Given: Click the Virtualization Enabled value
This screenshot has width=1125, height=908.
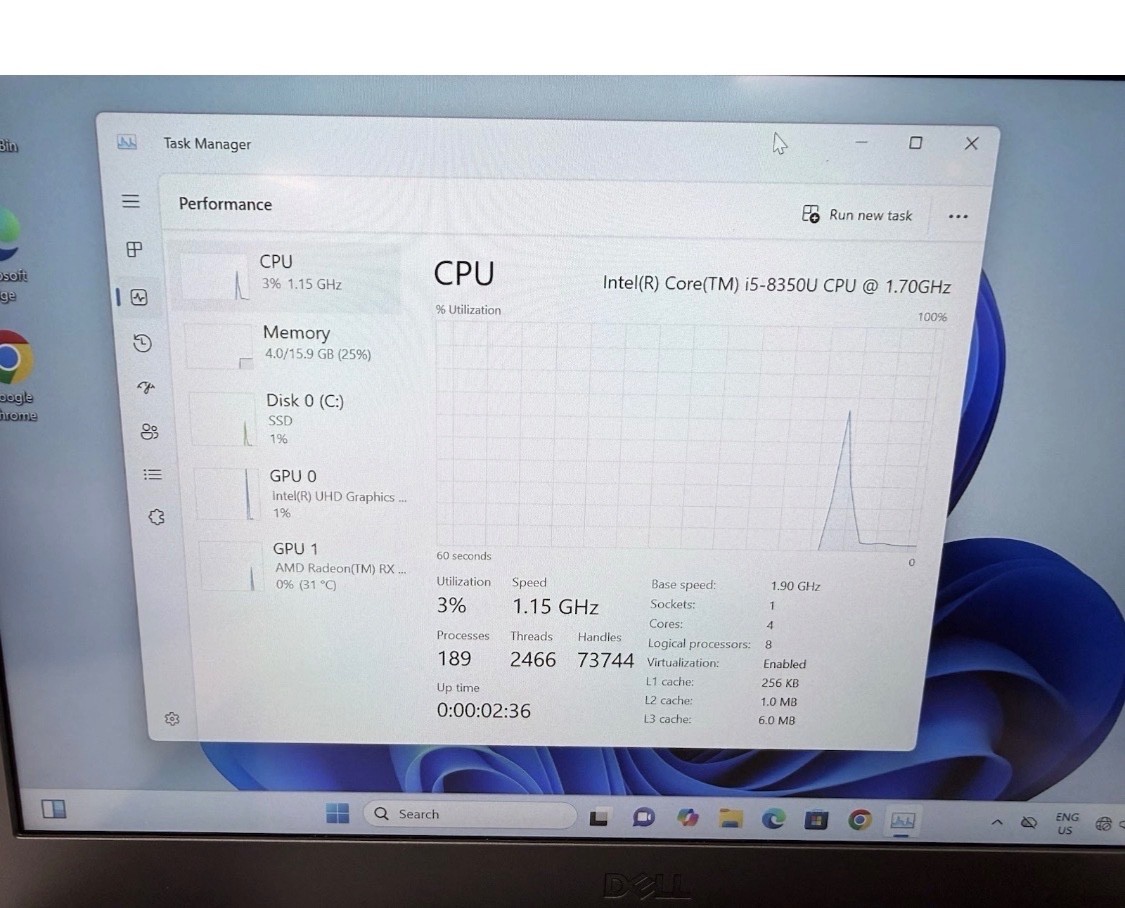Looking at the screenshot, I should [784, 664].
